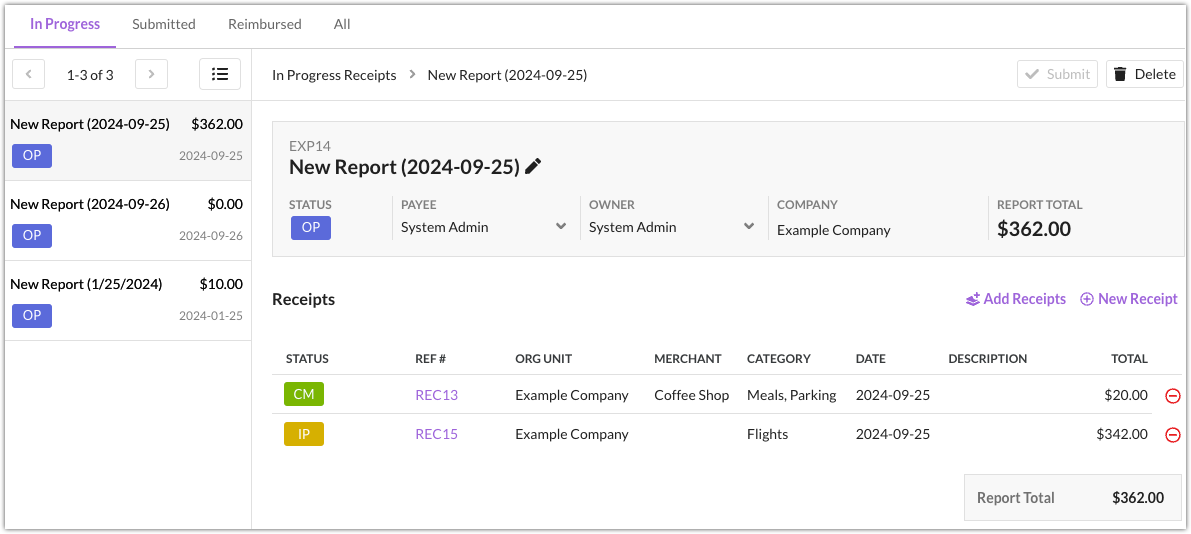The width and height of the screenshot is (1191, 534).
Task: Click the IP status badge on REC15
Action: pyautogui.click(x=304, y=434)
